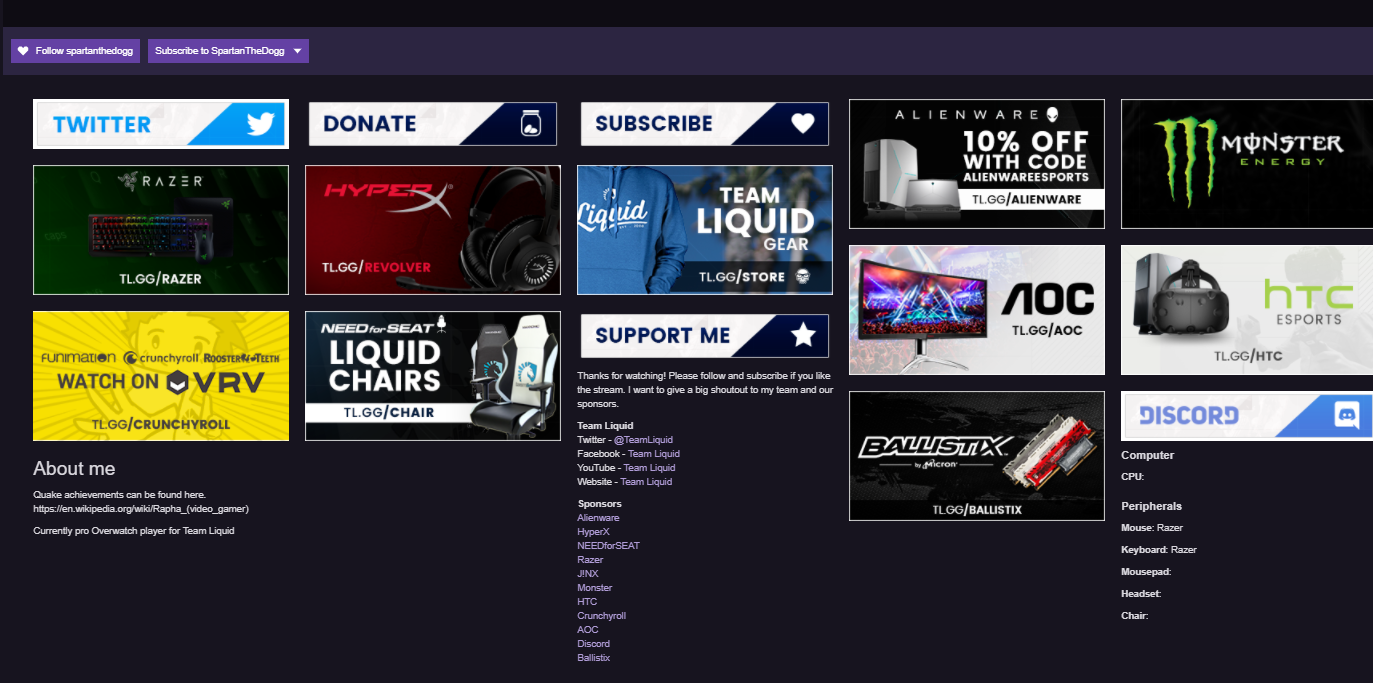
Task: Open the Monster Energy banner
Action: 1249,164
